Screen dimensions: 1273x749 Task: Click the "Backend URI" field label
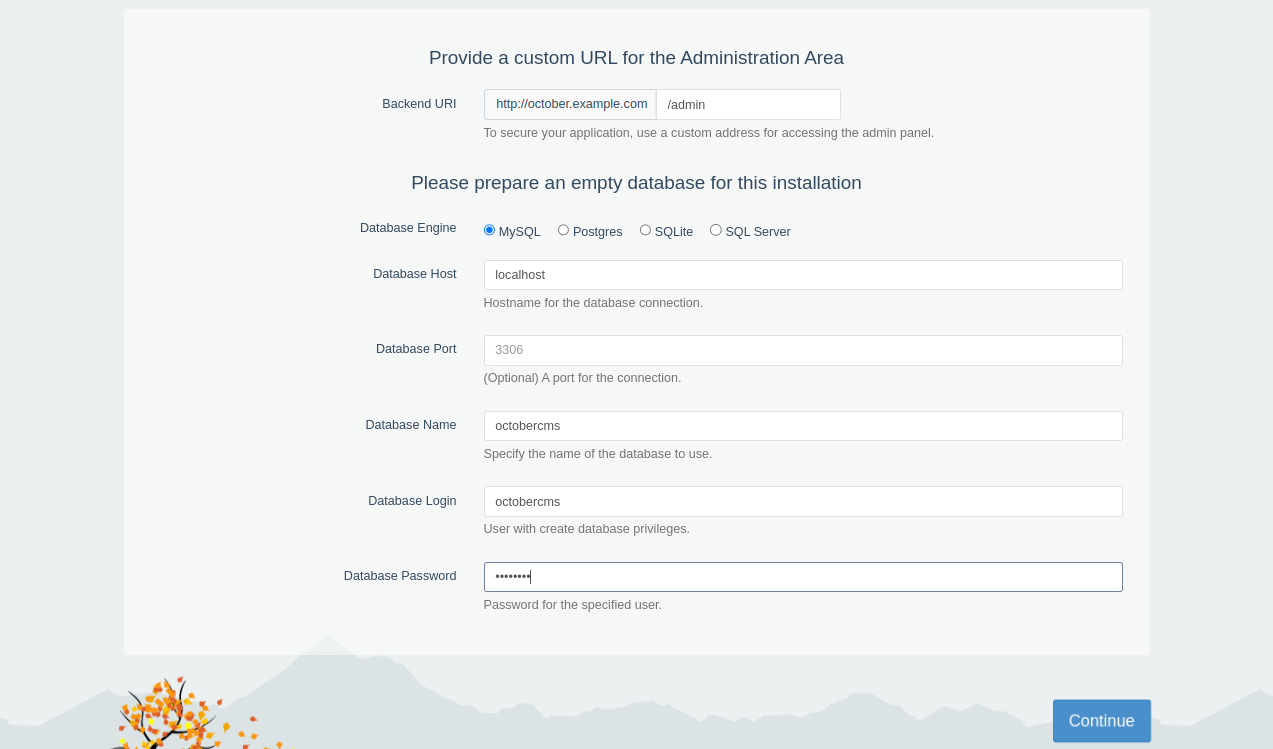point(419,104)
